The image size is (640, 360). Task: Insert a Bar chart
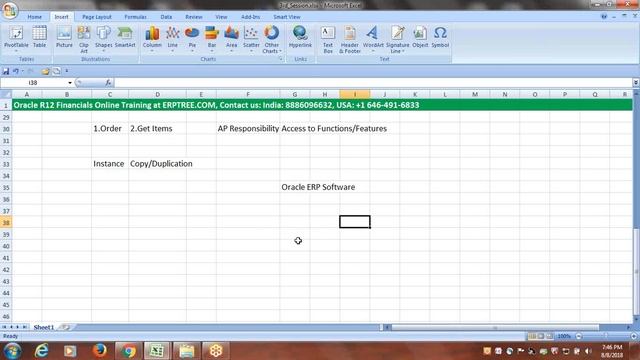click(x=212, y=39)
